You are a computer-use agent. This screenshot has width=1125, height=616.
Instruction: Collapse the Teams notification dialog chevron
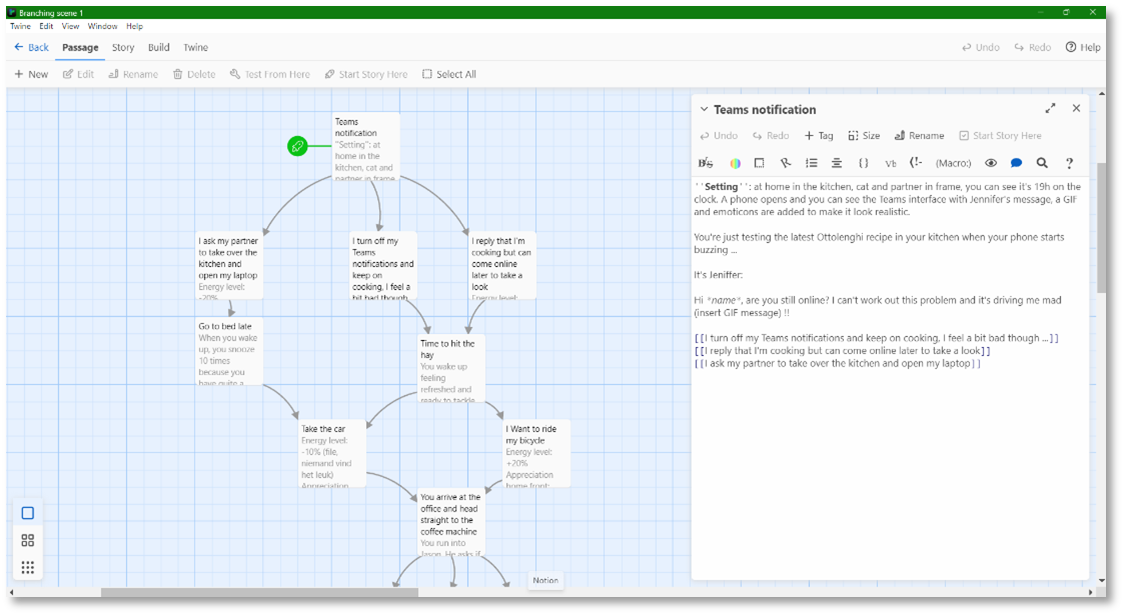[x=704, y=109]
